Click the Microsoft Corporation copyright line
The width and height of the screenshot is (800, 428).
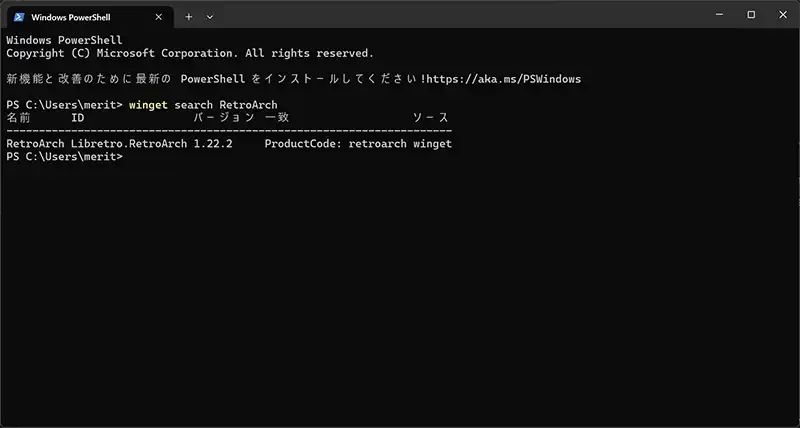(x=190, y=52)
